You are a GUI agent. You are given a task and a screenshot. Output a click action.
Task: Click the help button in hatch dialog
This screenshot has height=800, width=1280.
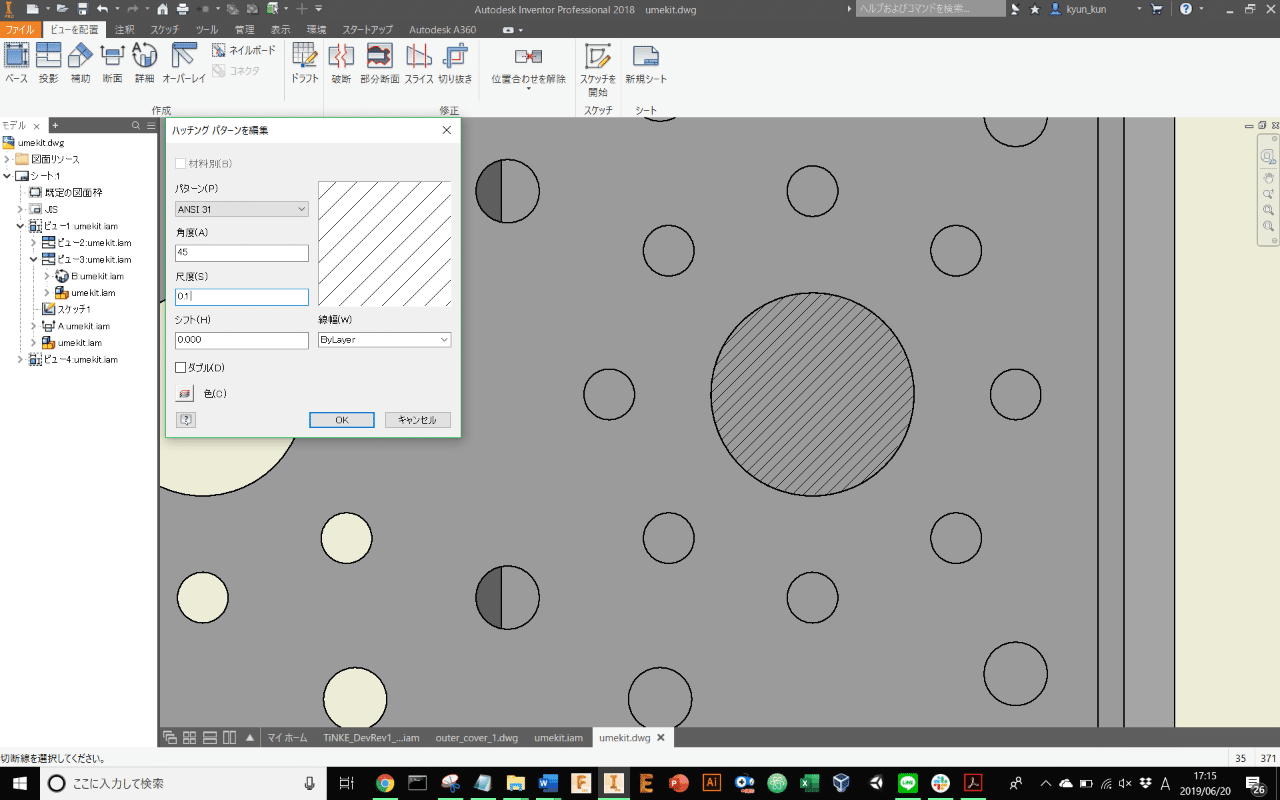(x=185, y=420)
